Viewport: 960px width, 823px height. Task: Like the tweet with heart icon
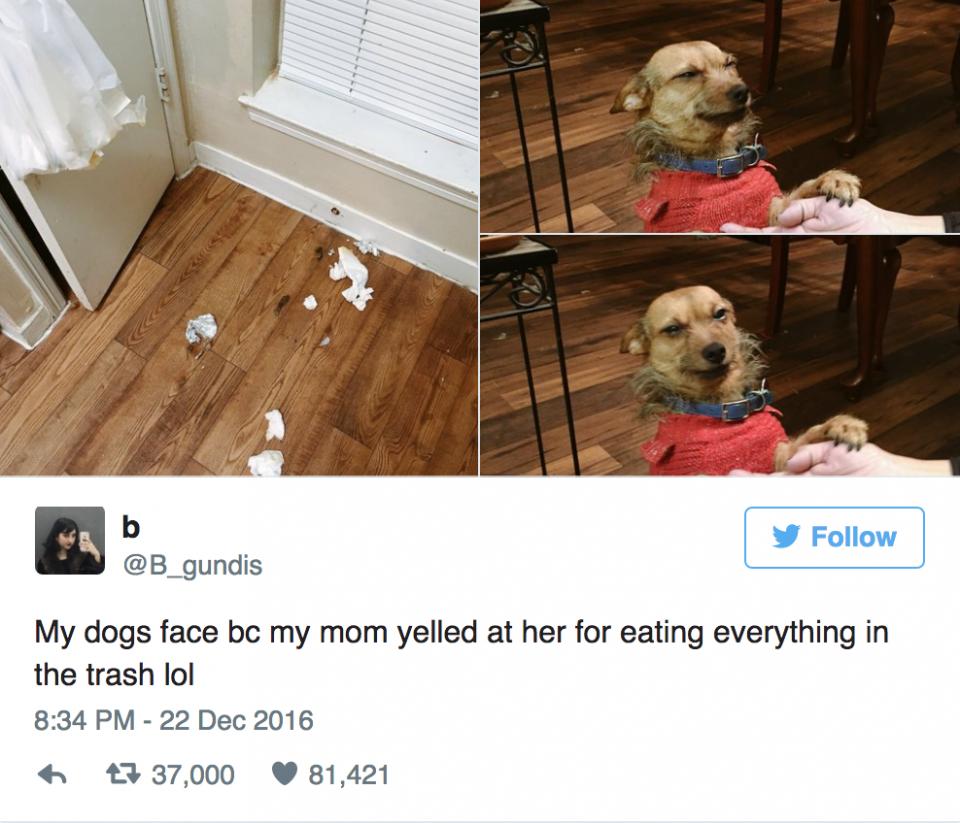tap(284, 775)
